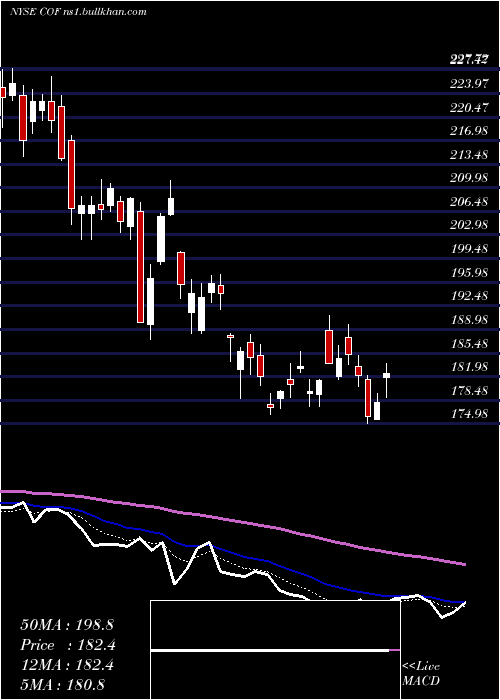
Task: Select the 185.48 price axis label
Action: (469, 344)
